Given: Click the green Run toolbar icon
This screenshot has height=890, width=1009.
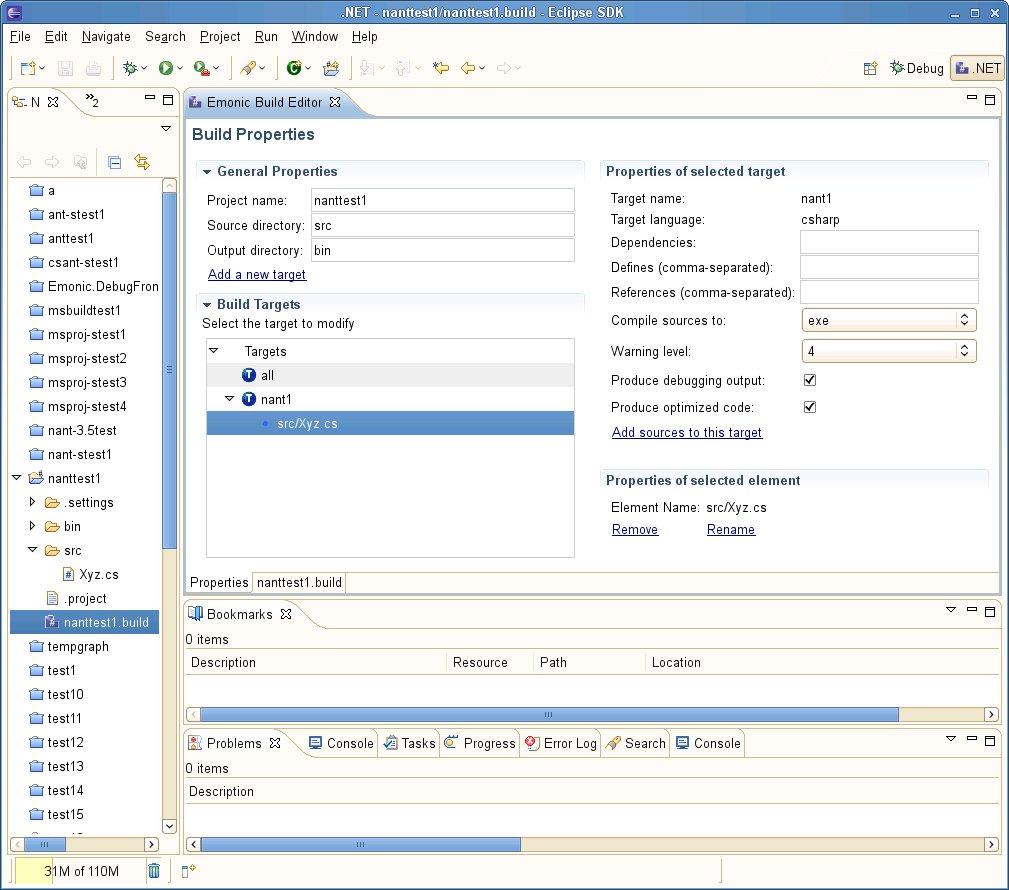Looking at the screenshot, I should [165, 68].
